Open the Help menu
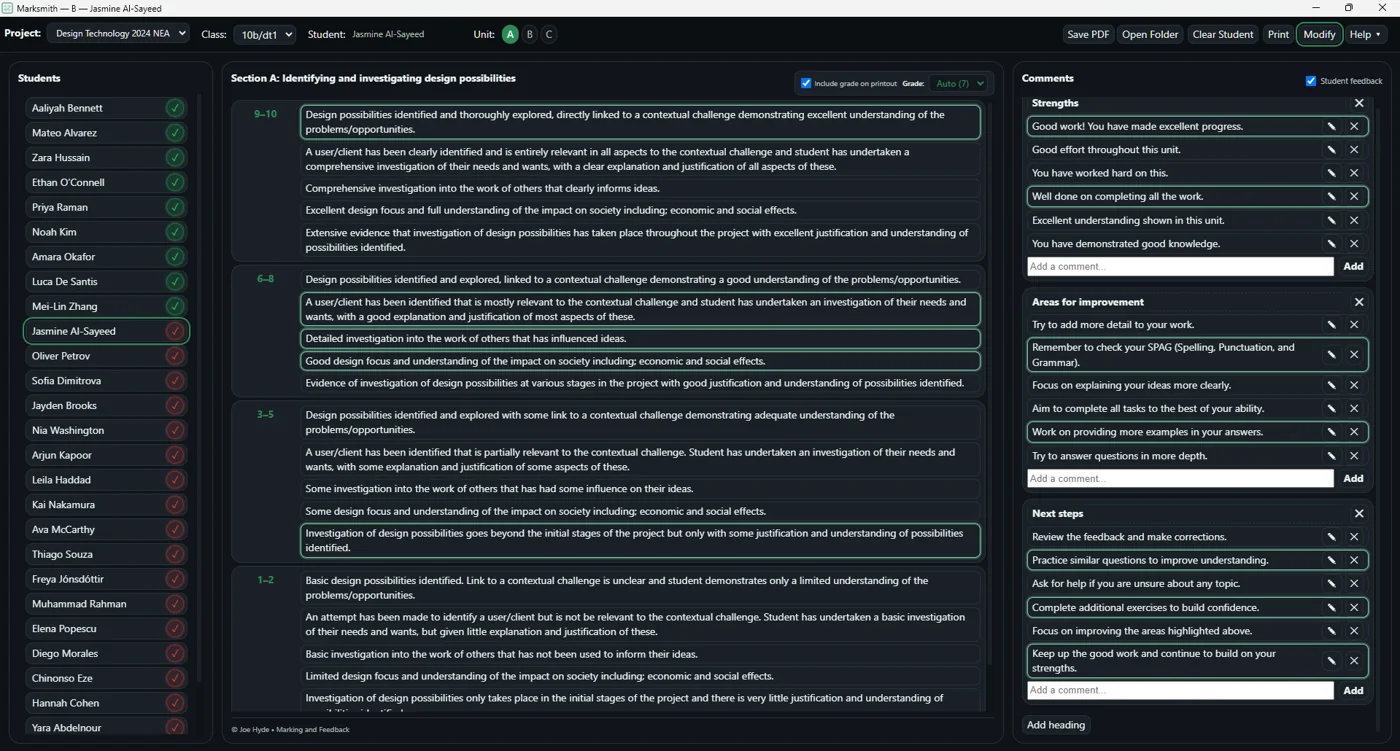Viewport: 1400px width, 751px height. [x=1365, y=34]
